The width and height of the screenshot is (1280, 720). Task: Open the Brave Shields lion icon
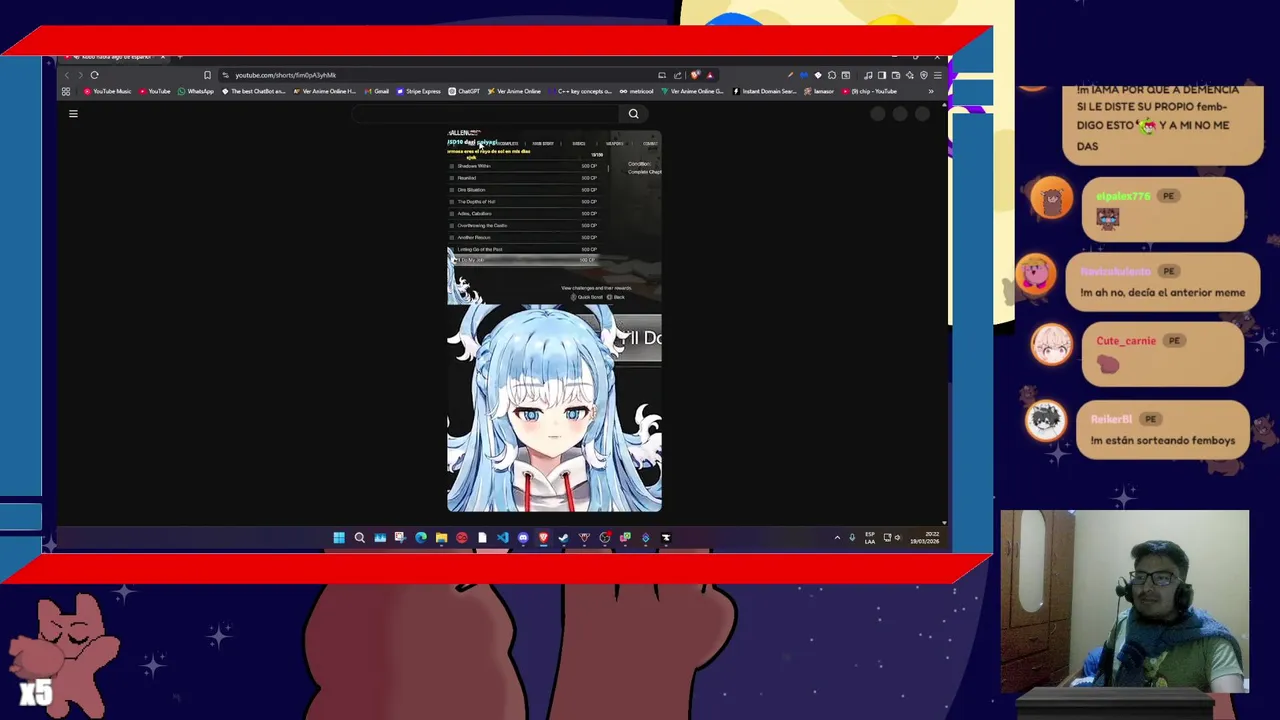tap(696, 75)
